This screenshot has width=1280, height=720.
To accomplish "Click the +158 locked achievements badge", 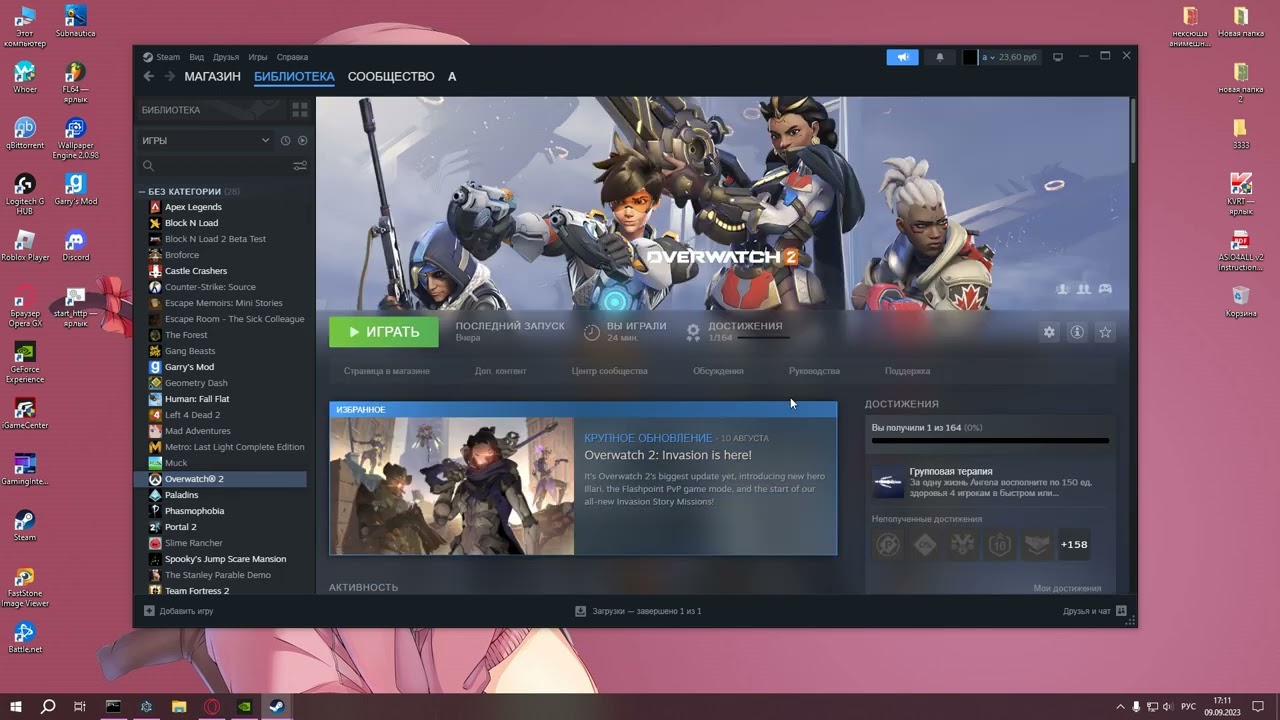I will 1074,545.
